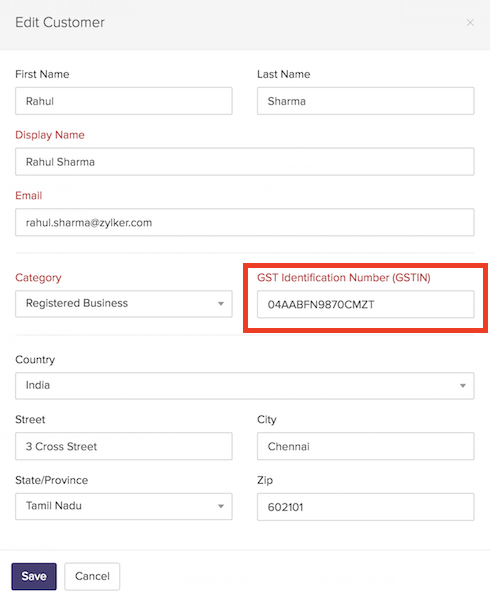
Task: Click the First Name field containing Rahul
Action: 124,101
